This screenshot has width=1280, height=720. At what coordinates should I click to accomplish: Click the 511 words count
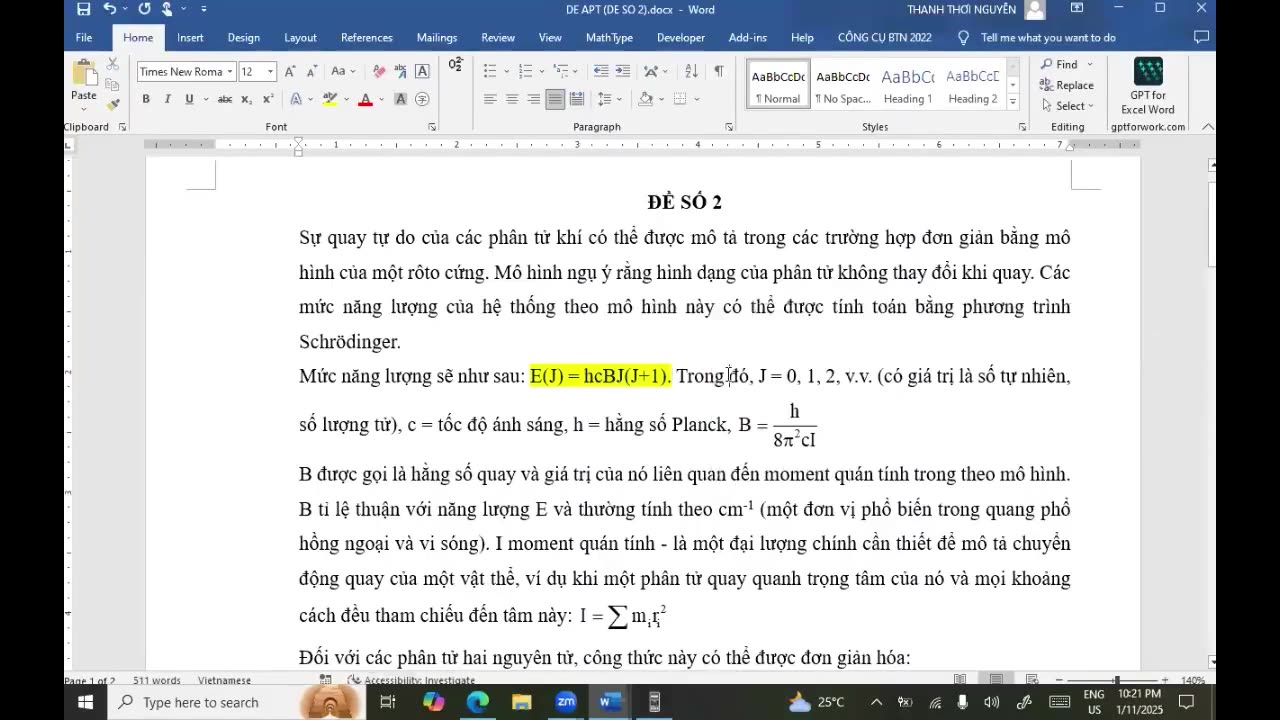[157, 680]
